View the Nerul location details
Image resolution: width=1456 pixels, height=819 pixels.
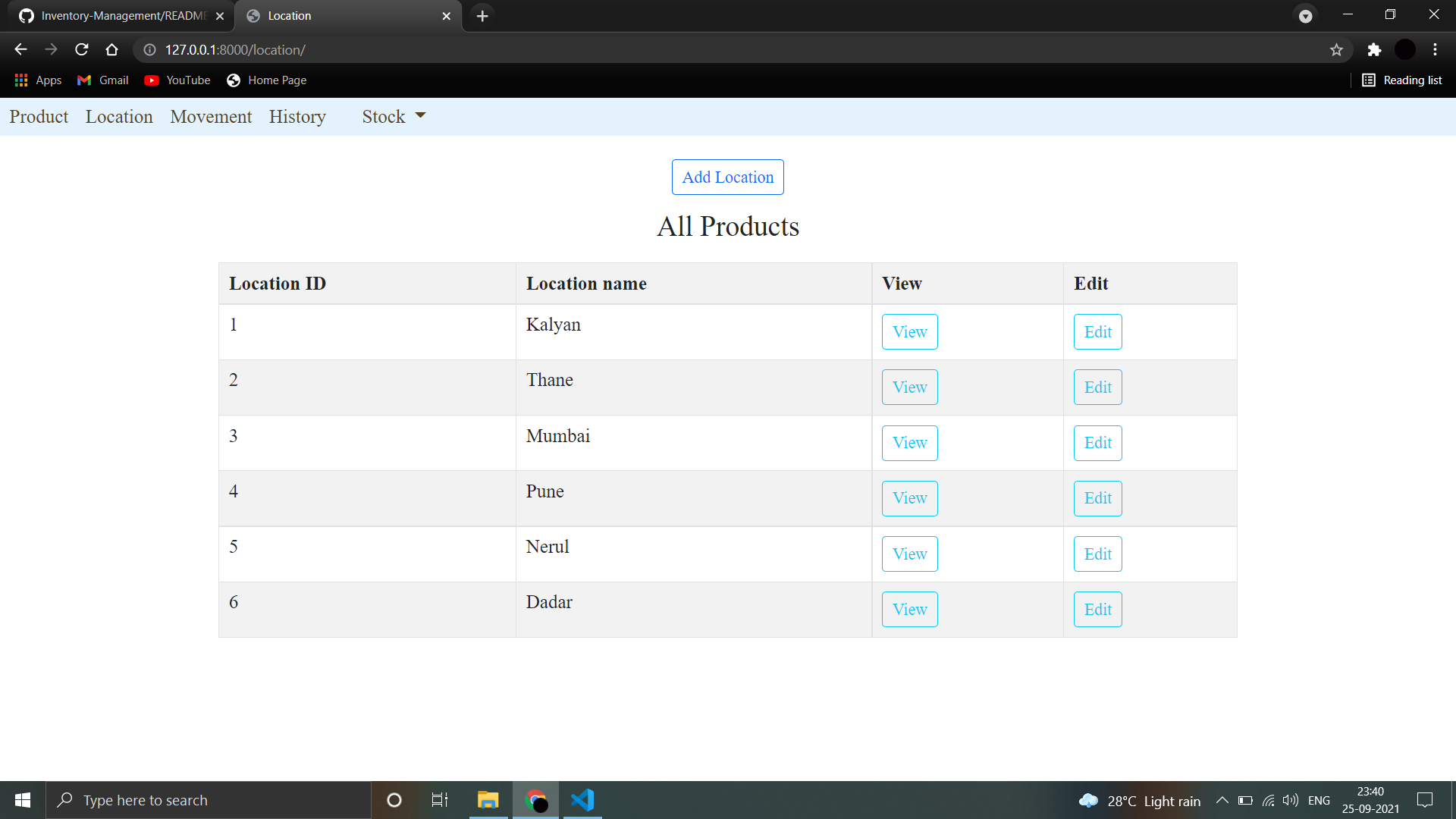909,554
